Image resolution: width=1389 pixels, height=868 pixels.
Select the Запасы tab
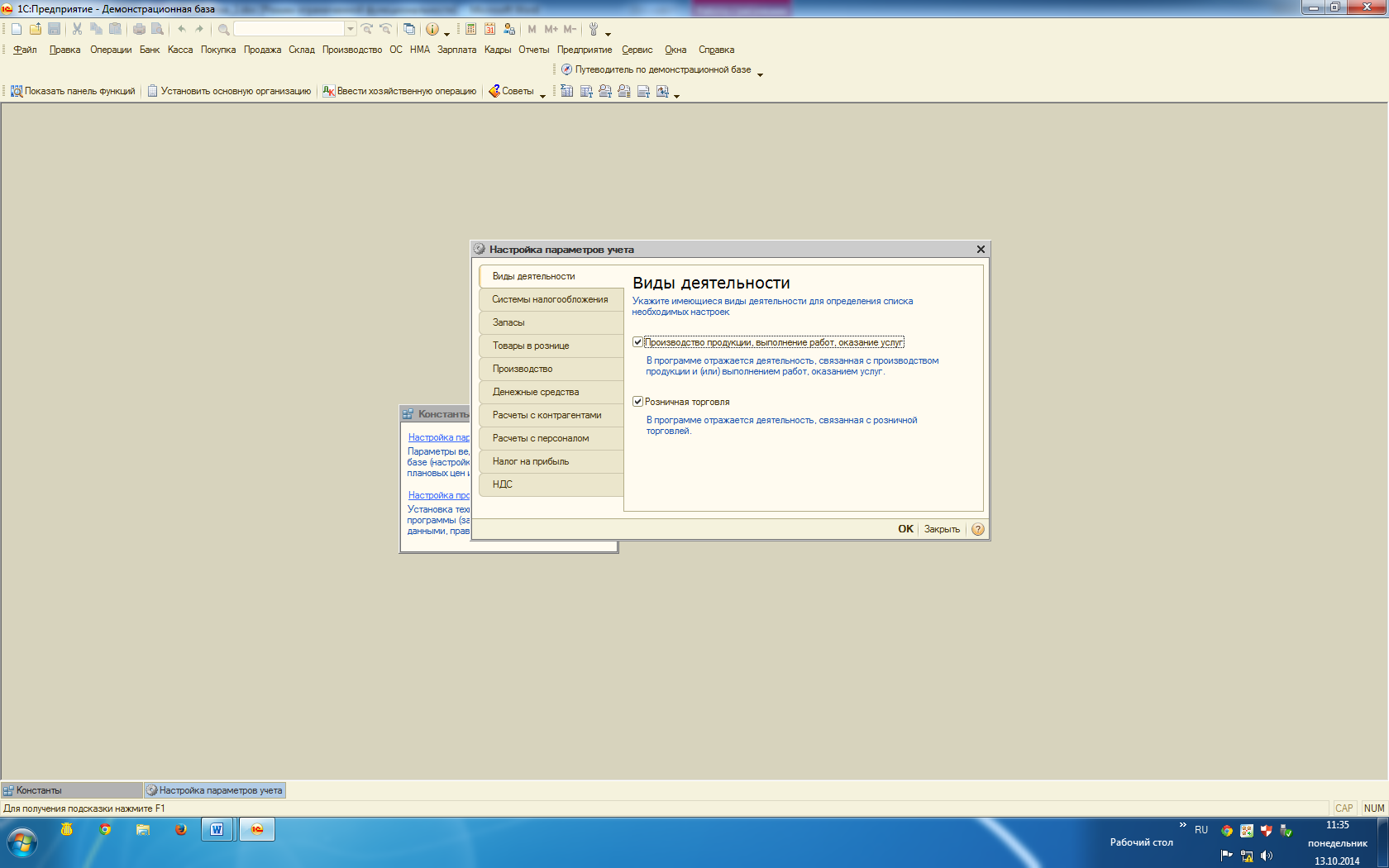pos(551,322)
